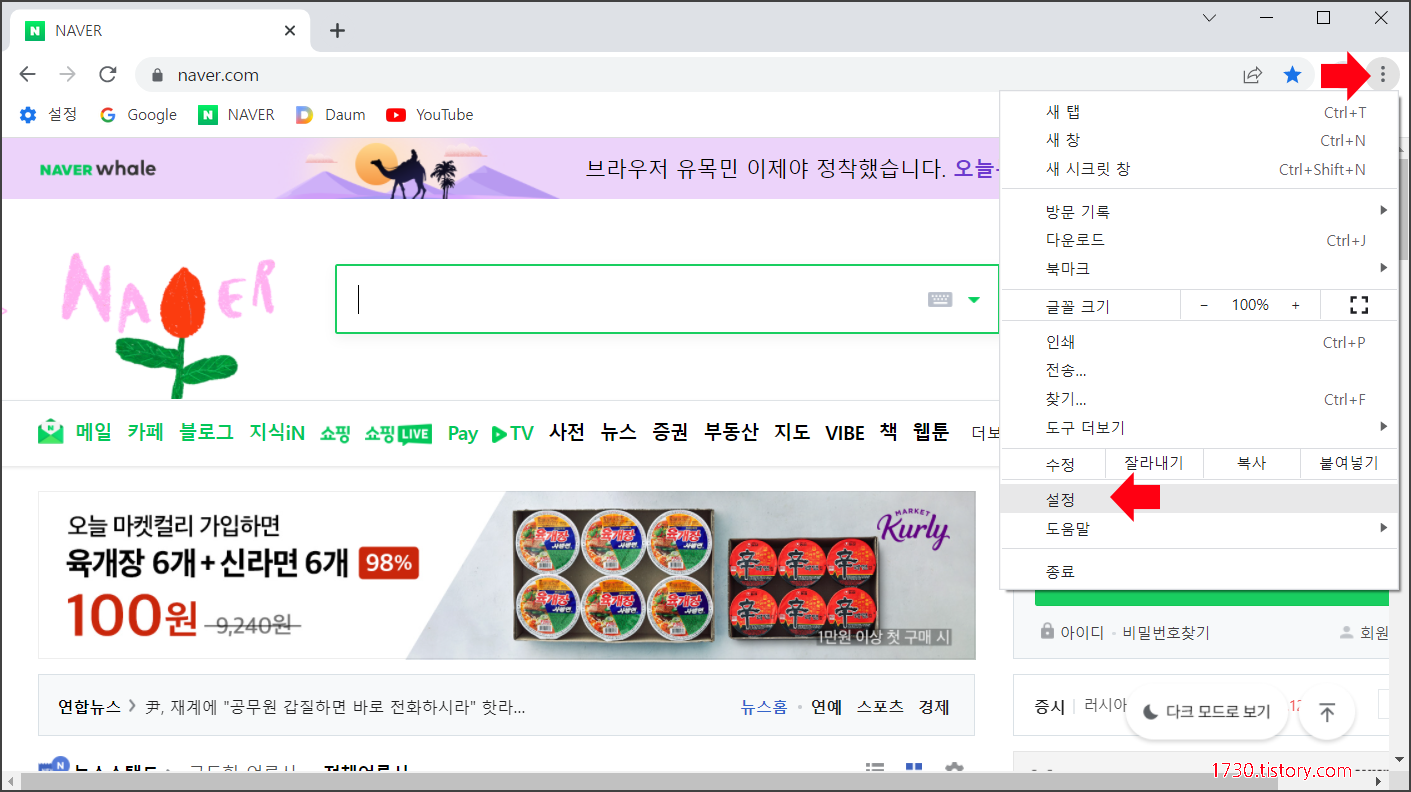
Task: Open the 블로그 link
Action: point(206,432)
